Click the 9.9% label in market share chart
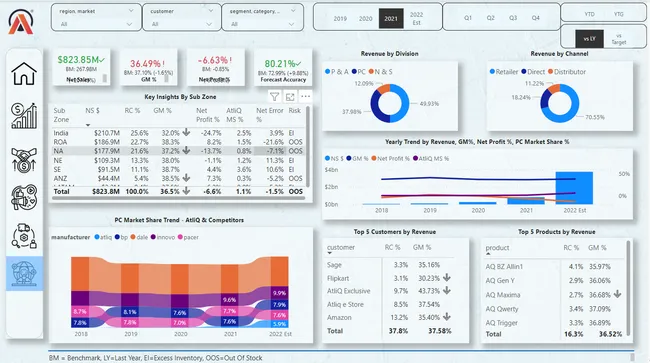This screenshot has width=650, height=363. 279,293
